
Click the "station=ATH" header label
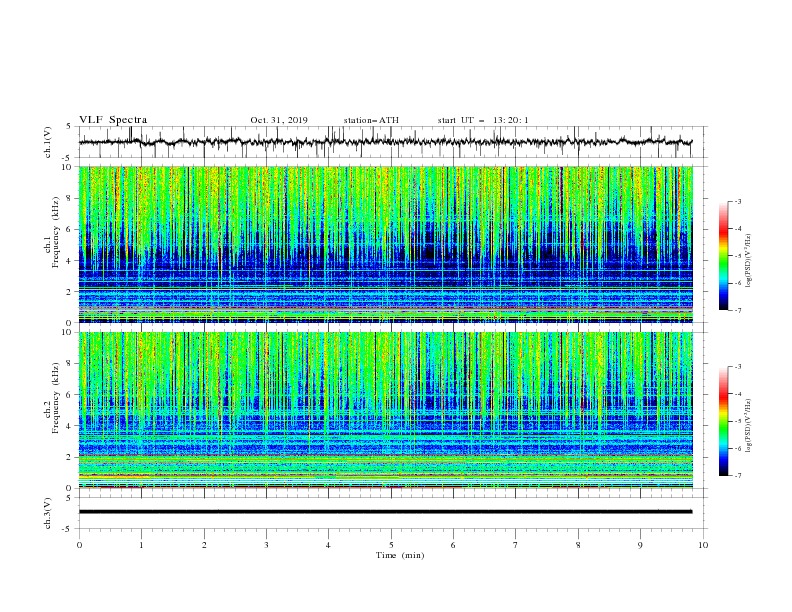[x=371, y=120]
